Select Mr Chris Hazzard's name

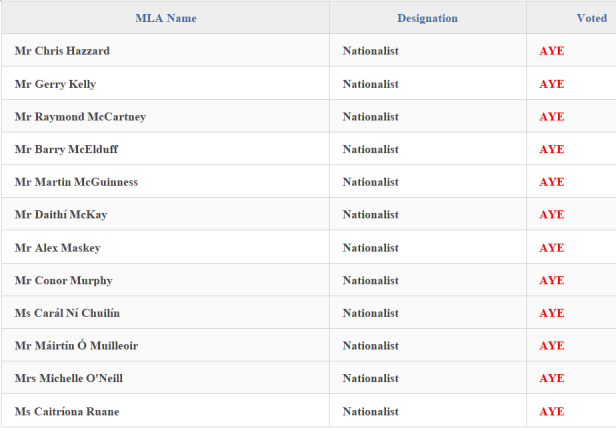pos(62,51)
